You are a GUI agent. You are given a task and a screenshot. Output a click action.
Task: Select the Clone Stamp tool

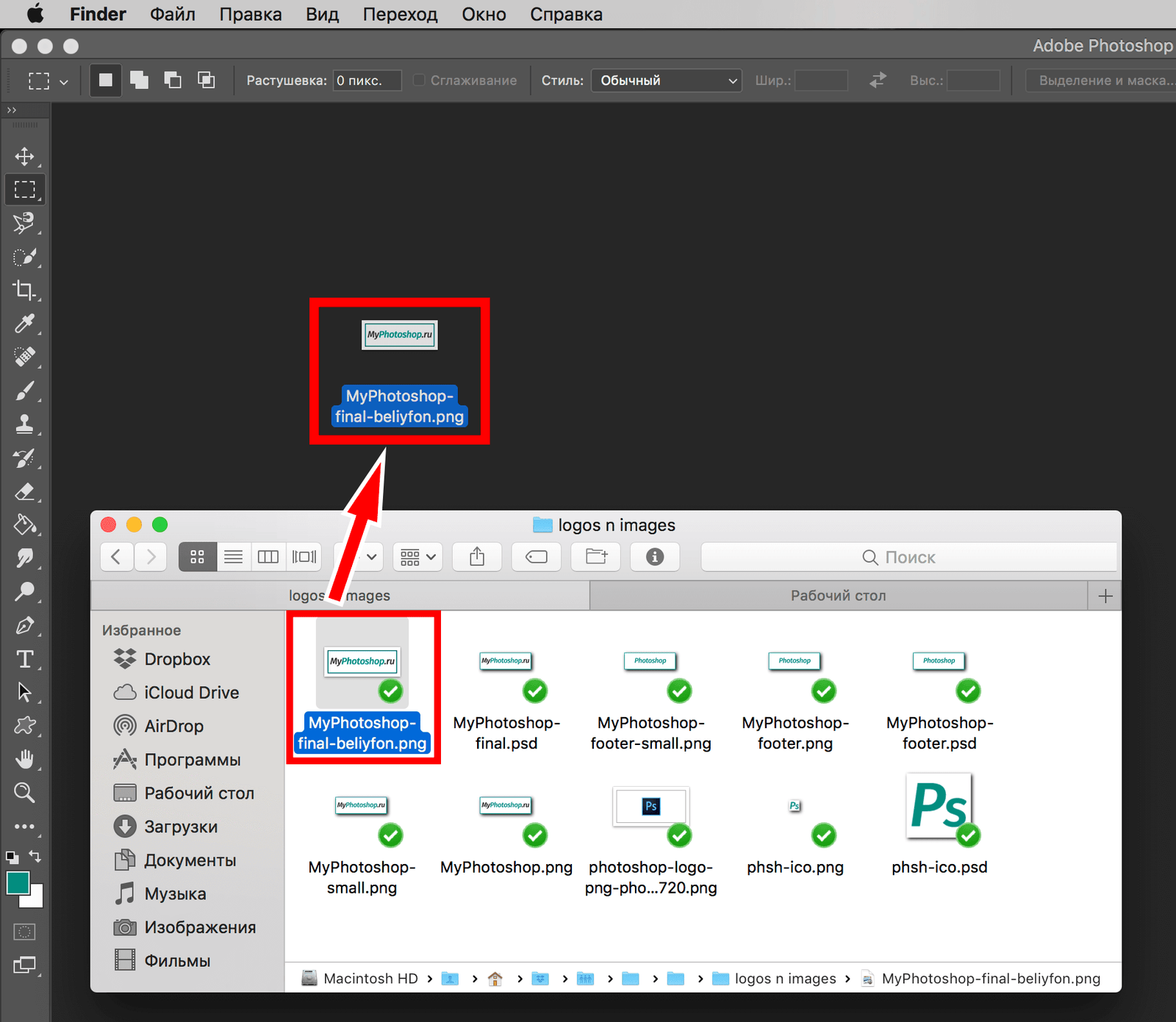24,424
